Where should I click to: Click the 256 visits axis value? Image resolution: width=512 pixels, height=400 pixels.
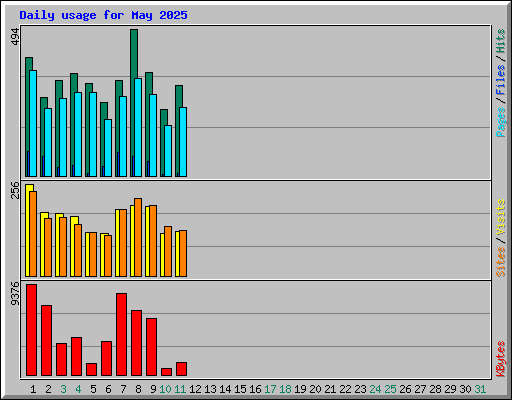[x=15, y=190]
